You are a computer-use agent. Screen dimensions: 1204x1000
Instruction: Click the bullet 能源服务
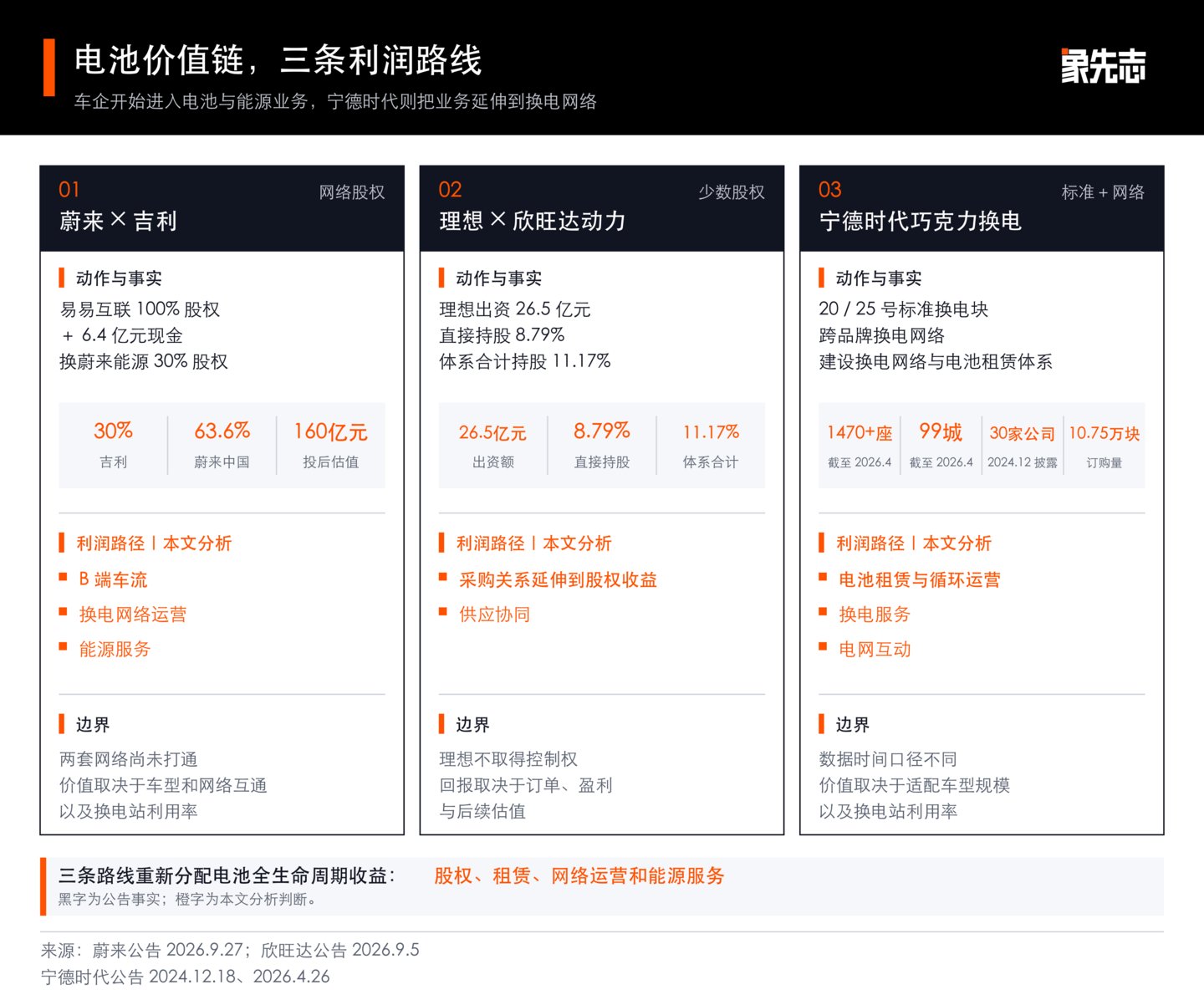(x=115, y=650)
